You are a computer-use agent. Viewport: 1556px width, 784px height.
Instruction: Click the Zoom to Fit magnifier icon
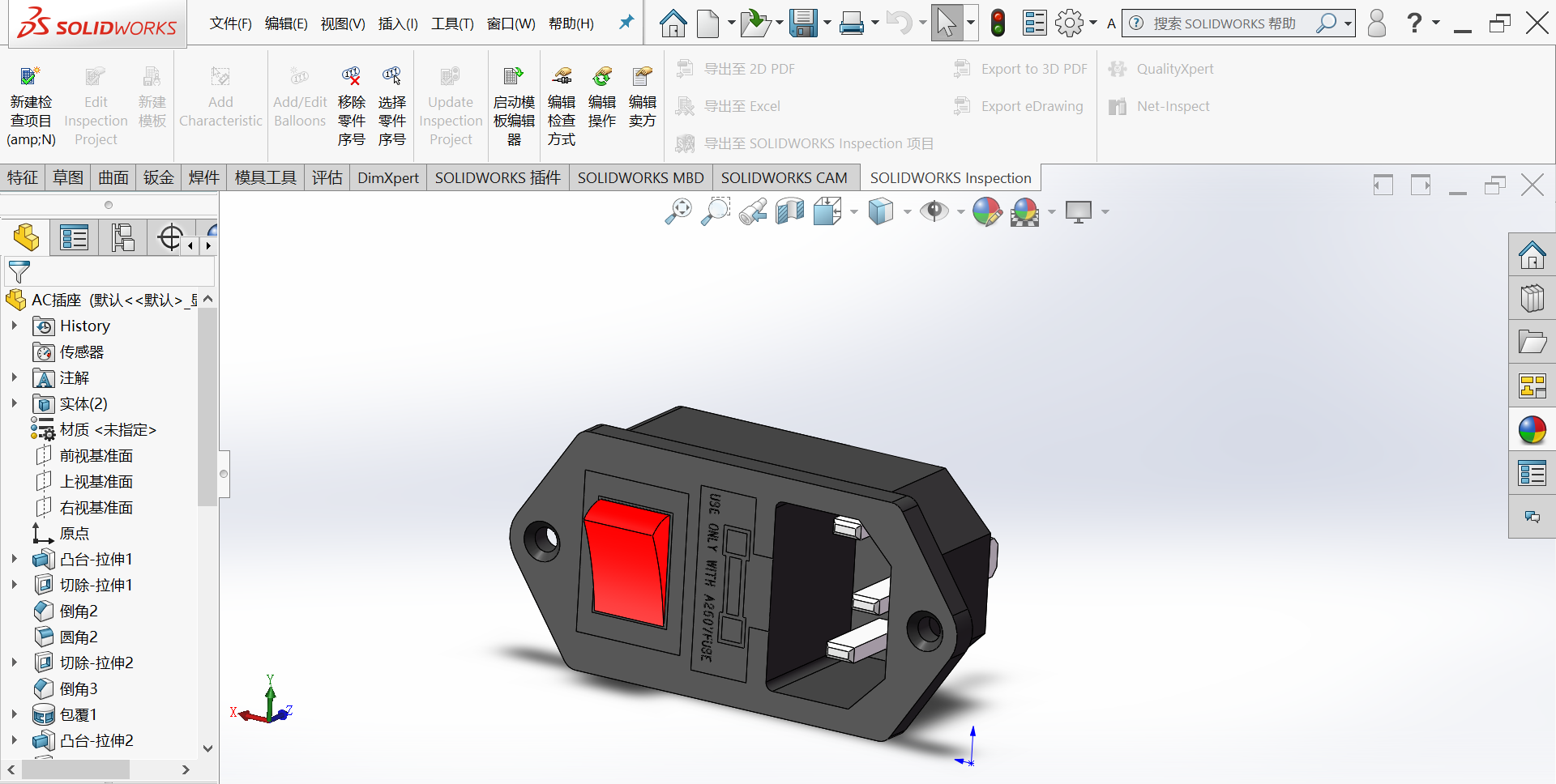click(678, 212)
